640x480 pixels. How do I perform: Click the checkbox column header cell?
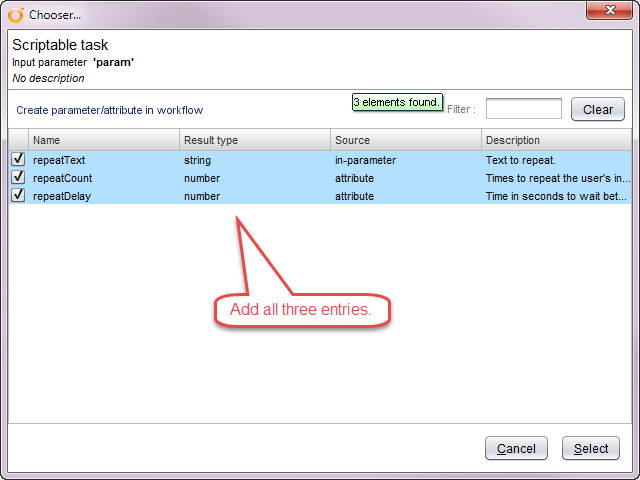pyautogui.click(x=18, y=140)
